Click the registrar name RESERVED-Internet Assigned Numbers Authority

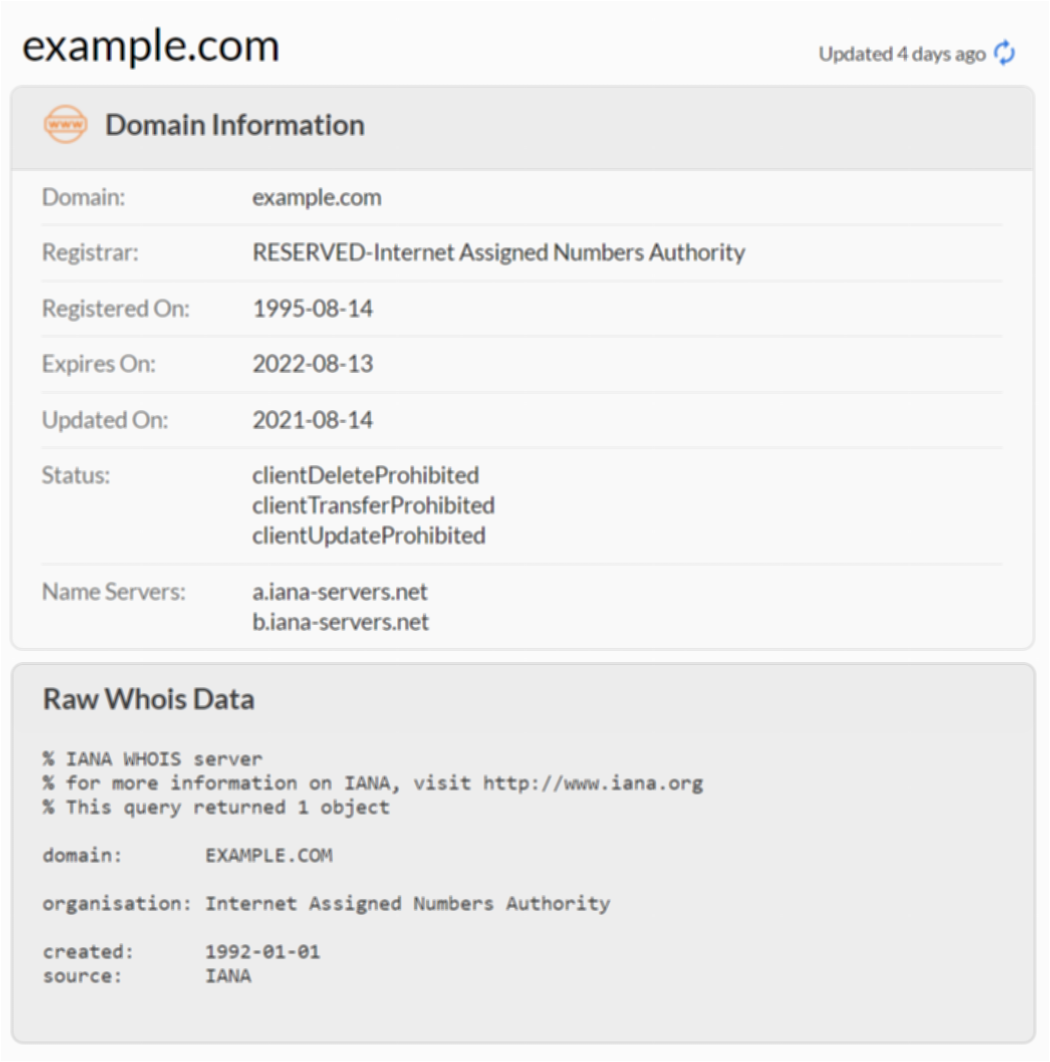pos(498,253)
